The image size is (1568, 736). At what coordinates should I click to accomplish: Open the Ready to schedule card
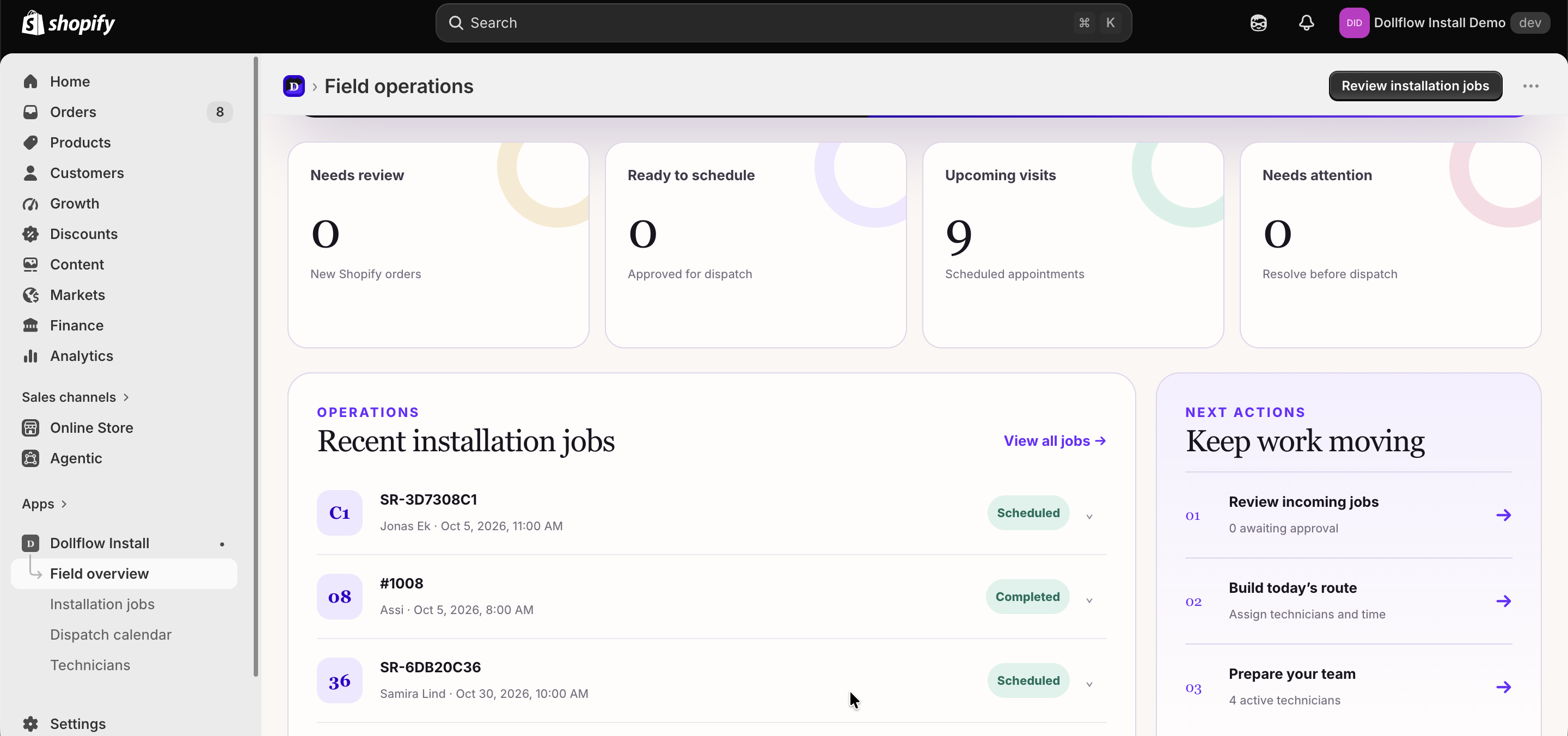755,245
